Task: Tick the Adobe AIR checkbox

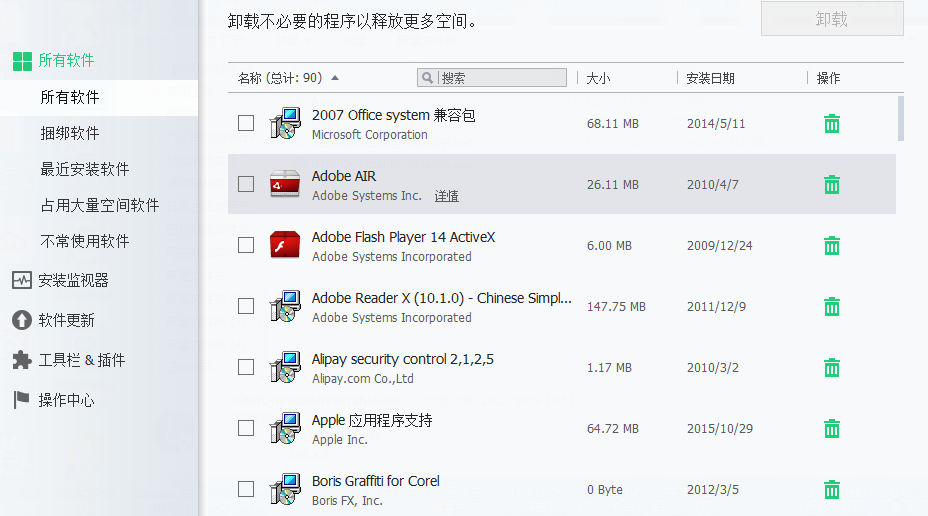Action: click(246, 184)
